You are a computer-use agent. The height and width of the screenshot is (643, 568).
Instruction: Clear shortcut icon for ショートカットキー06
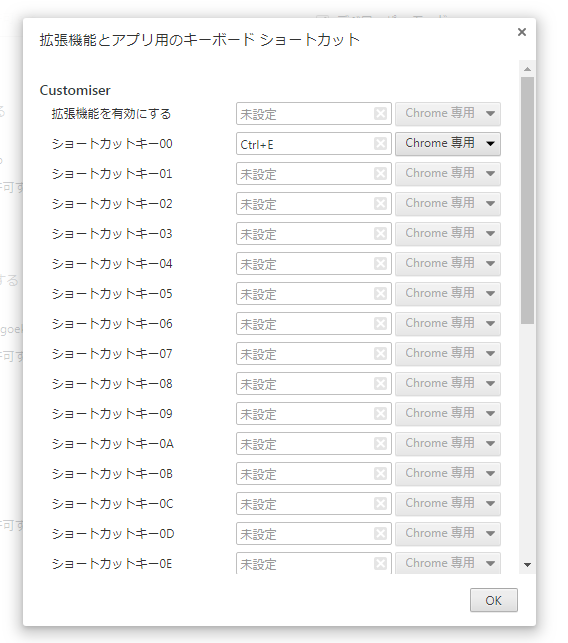pyautogui.click(x=380, y=324)
